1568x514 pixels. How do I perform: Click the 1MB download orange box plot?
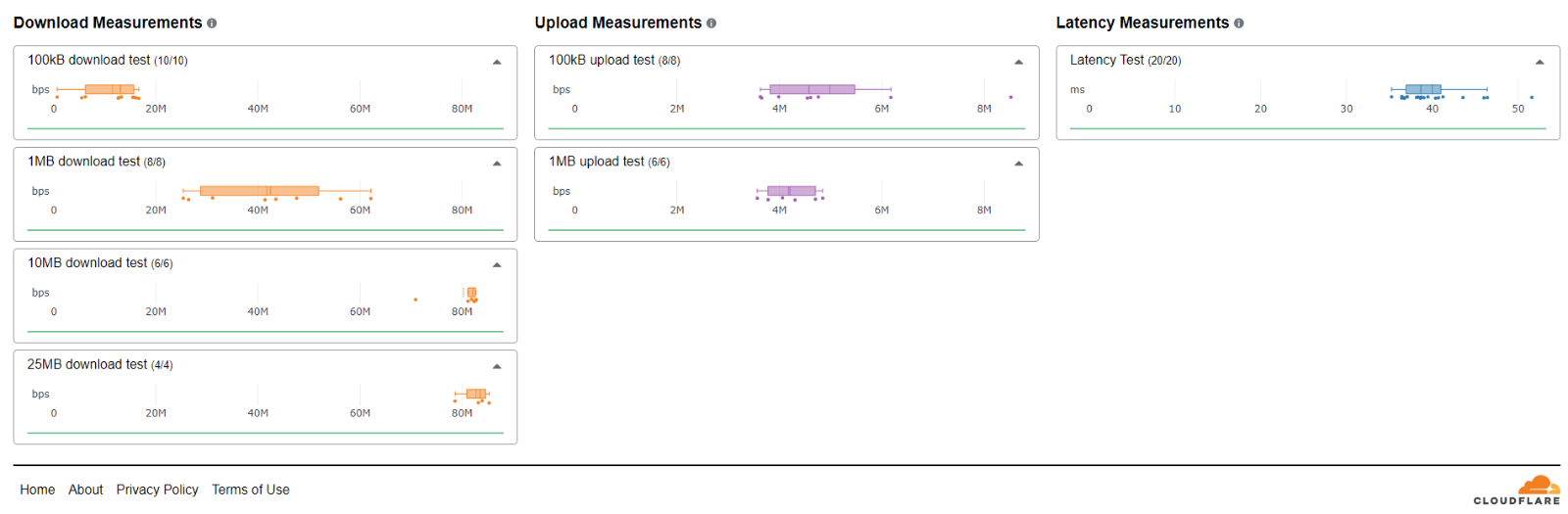260,191
